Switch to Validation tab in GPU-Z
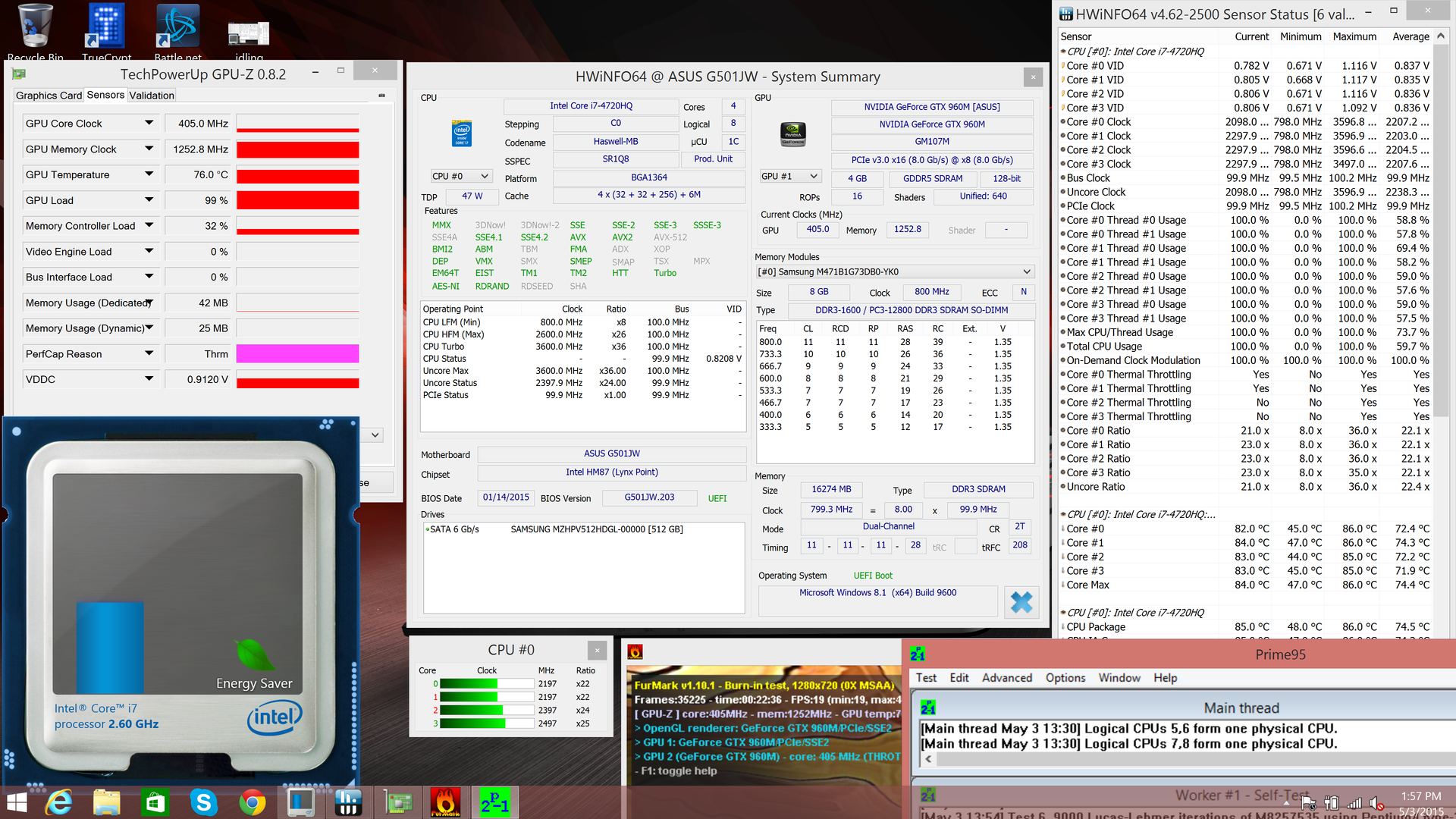This screenshot has height=819, width=1456. click(x=152, y=96)
